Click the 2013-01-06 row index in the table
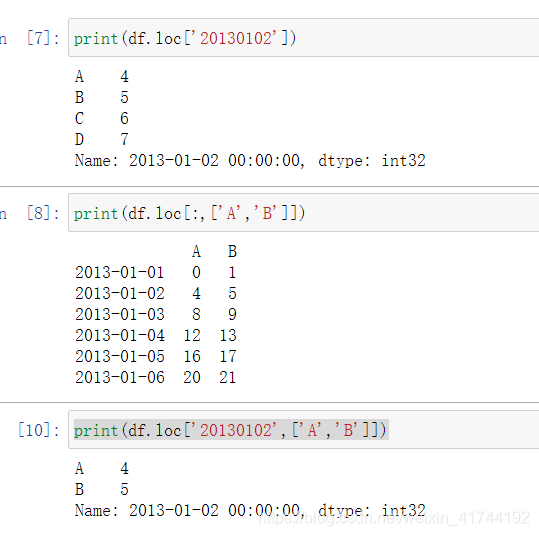Viewport: 539px width, 536px height. 120,378
